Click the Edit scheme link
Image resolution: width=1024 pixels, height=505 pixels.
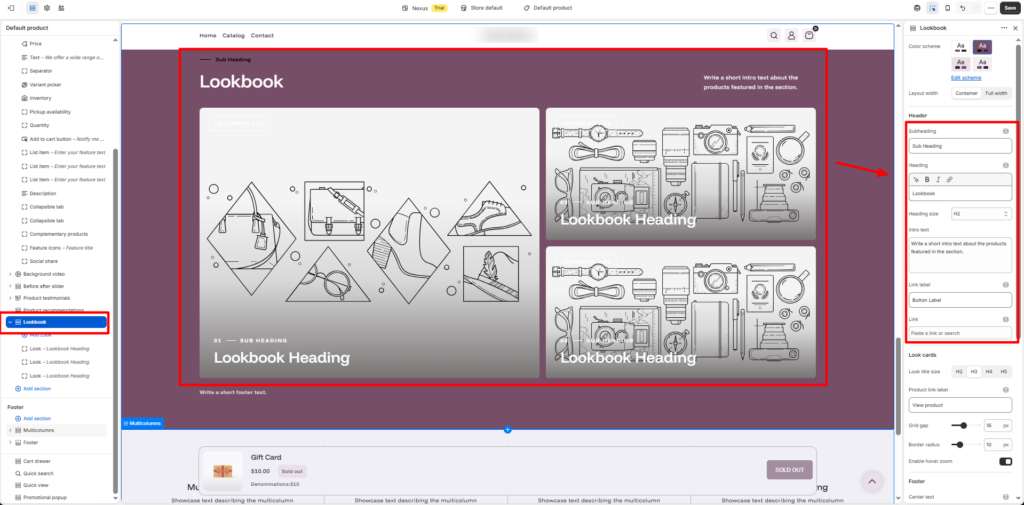tap(966, 78)
